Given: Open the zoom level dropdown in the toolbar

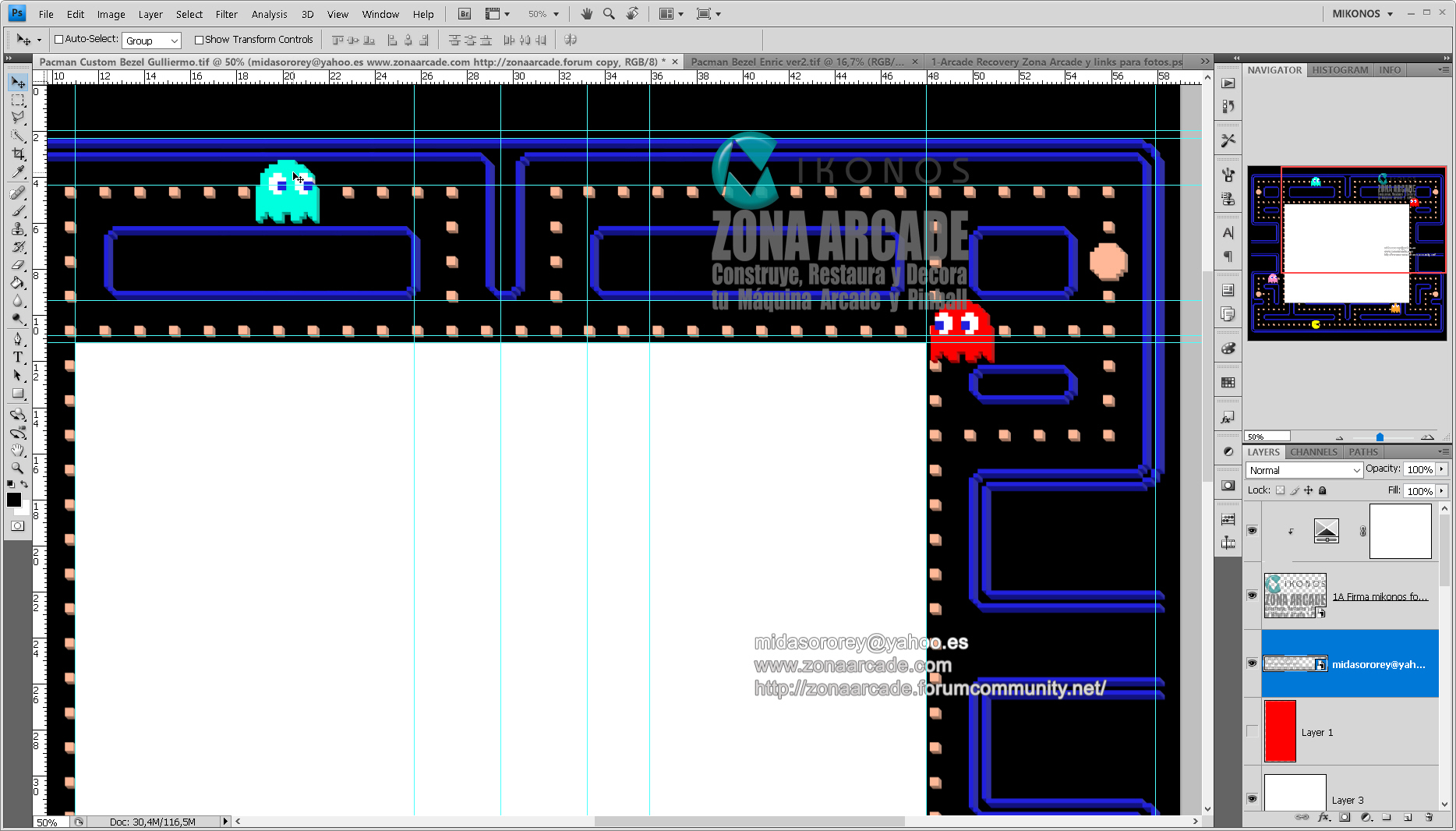Looking at the screenshot, I should coord(555,13).
